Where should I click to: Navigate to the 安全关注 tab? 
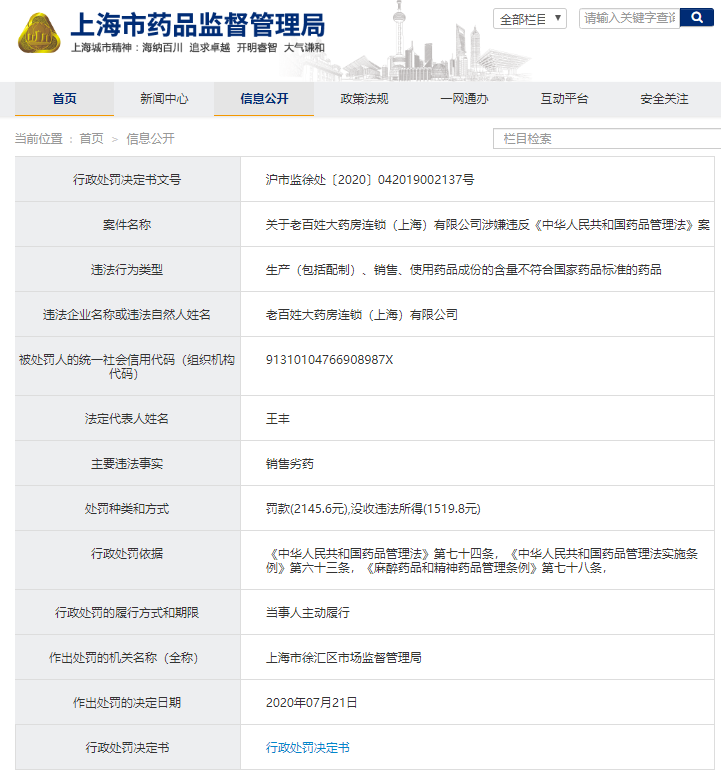pos(664,99)
